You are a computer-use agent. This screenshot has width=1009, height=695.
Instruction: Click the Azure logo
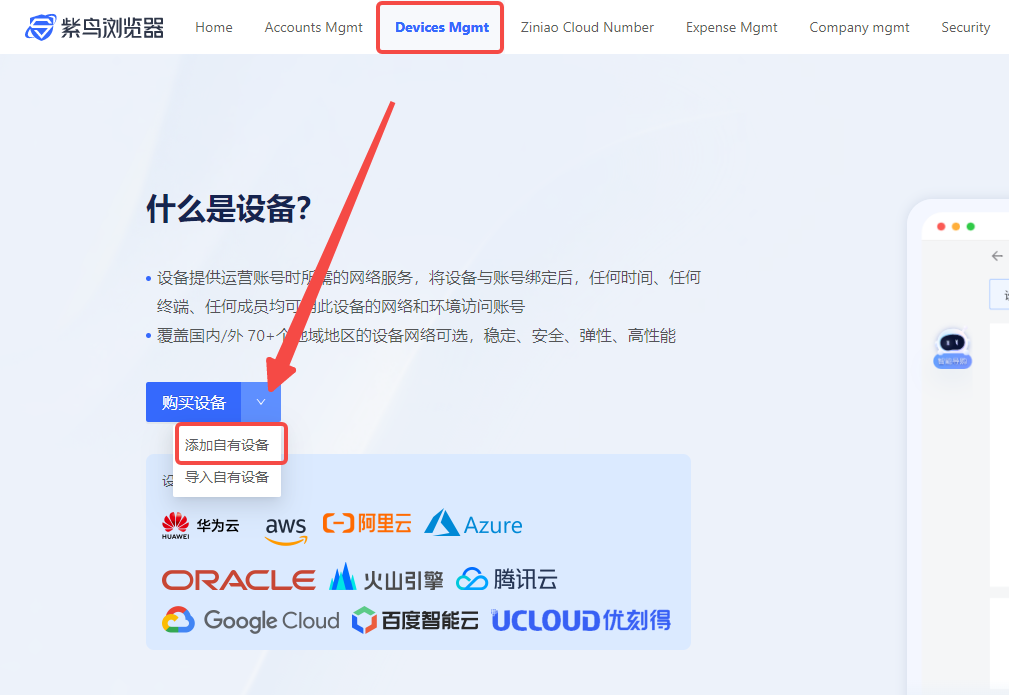click(473, 523)
